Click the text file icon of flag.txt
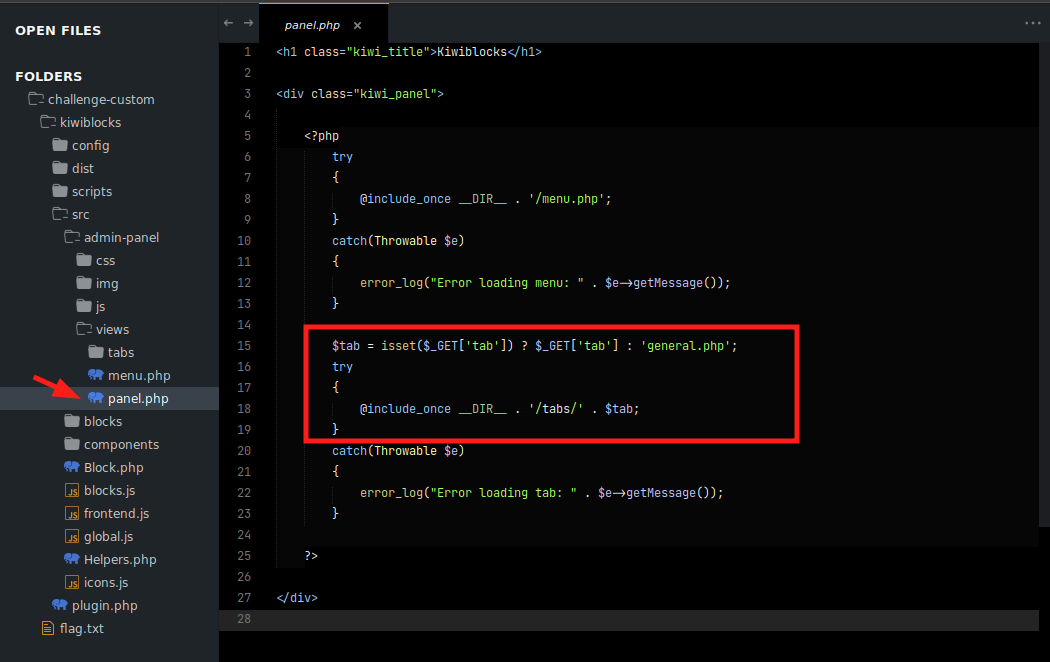1050x662 pixels. pos(48,629)
